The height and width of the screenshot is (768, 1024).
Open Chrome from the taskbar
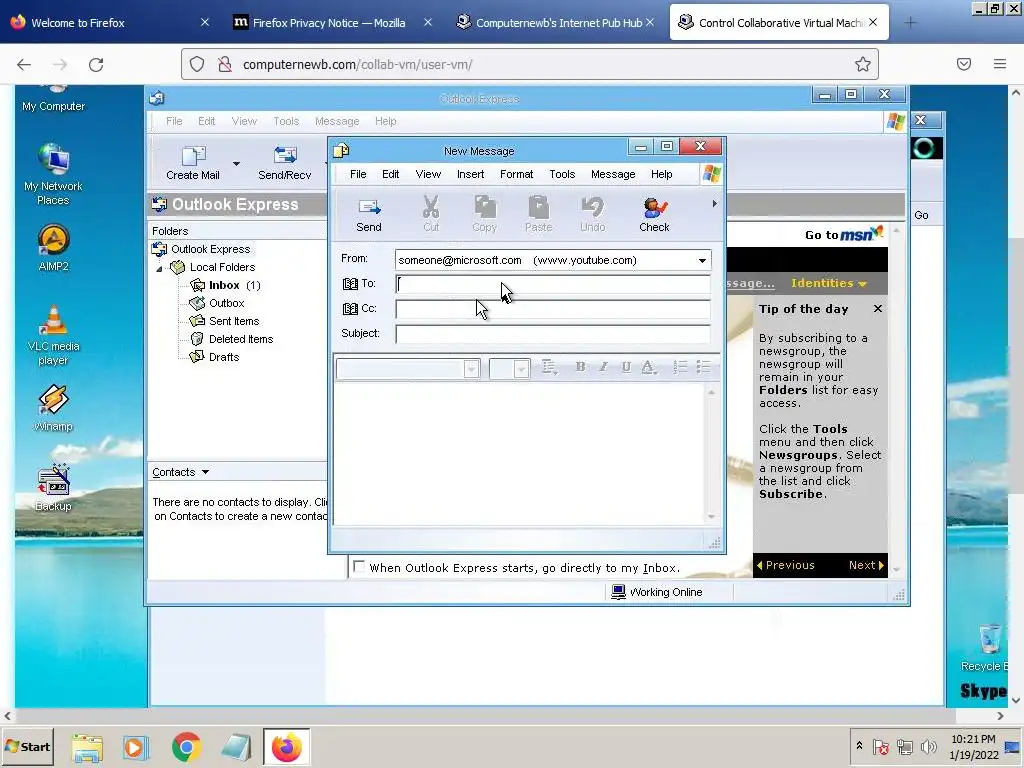(x=186, y=747)
